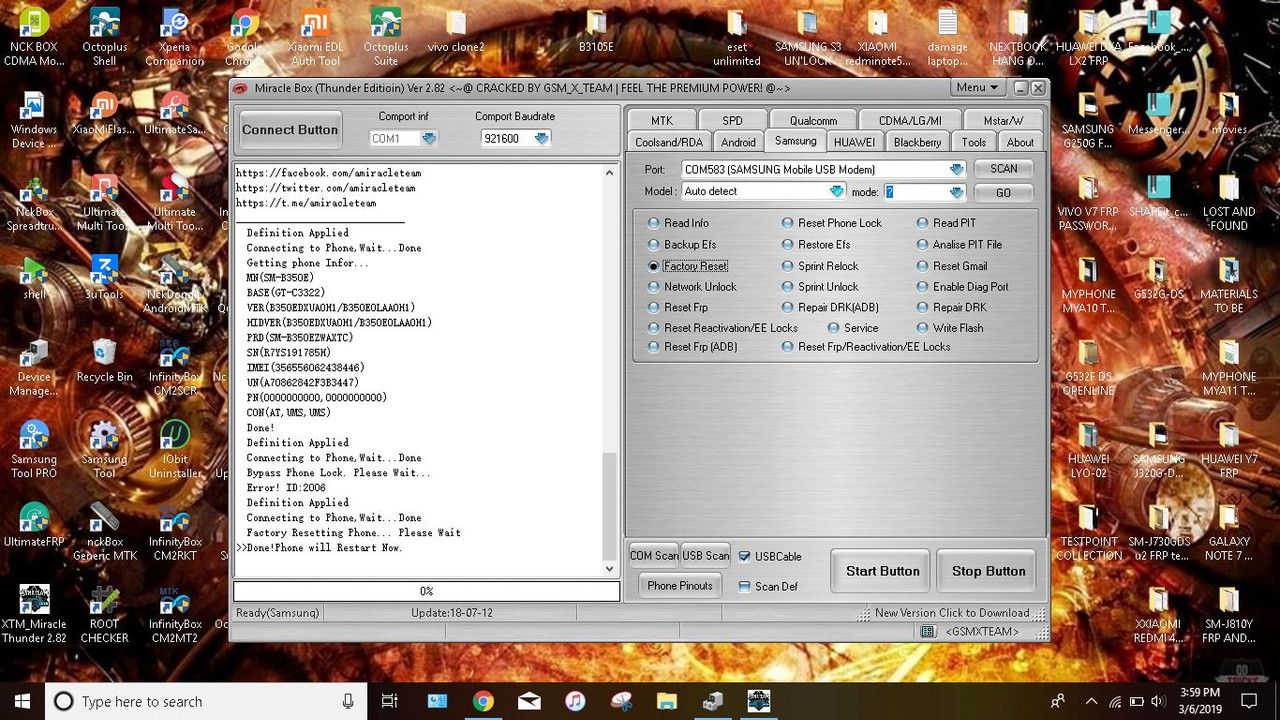The height and width of the screenshot is (720, 1280).
Task: Open the Samsung Tool PRO shortcut
Action: [34, 450]
